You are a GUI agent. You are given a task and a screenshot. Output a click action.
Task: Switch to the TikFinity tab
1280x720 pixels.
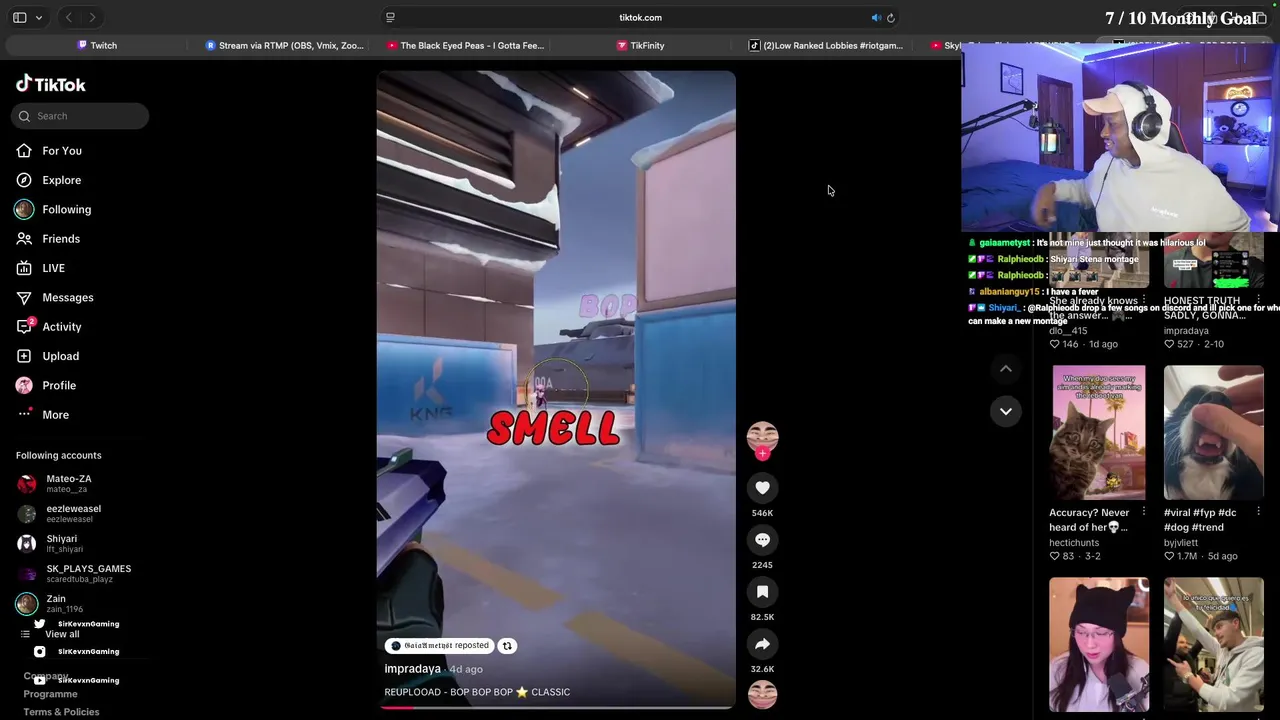click(640, 45)
